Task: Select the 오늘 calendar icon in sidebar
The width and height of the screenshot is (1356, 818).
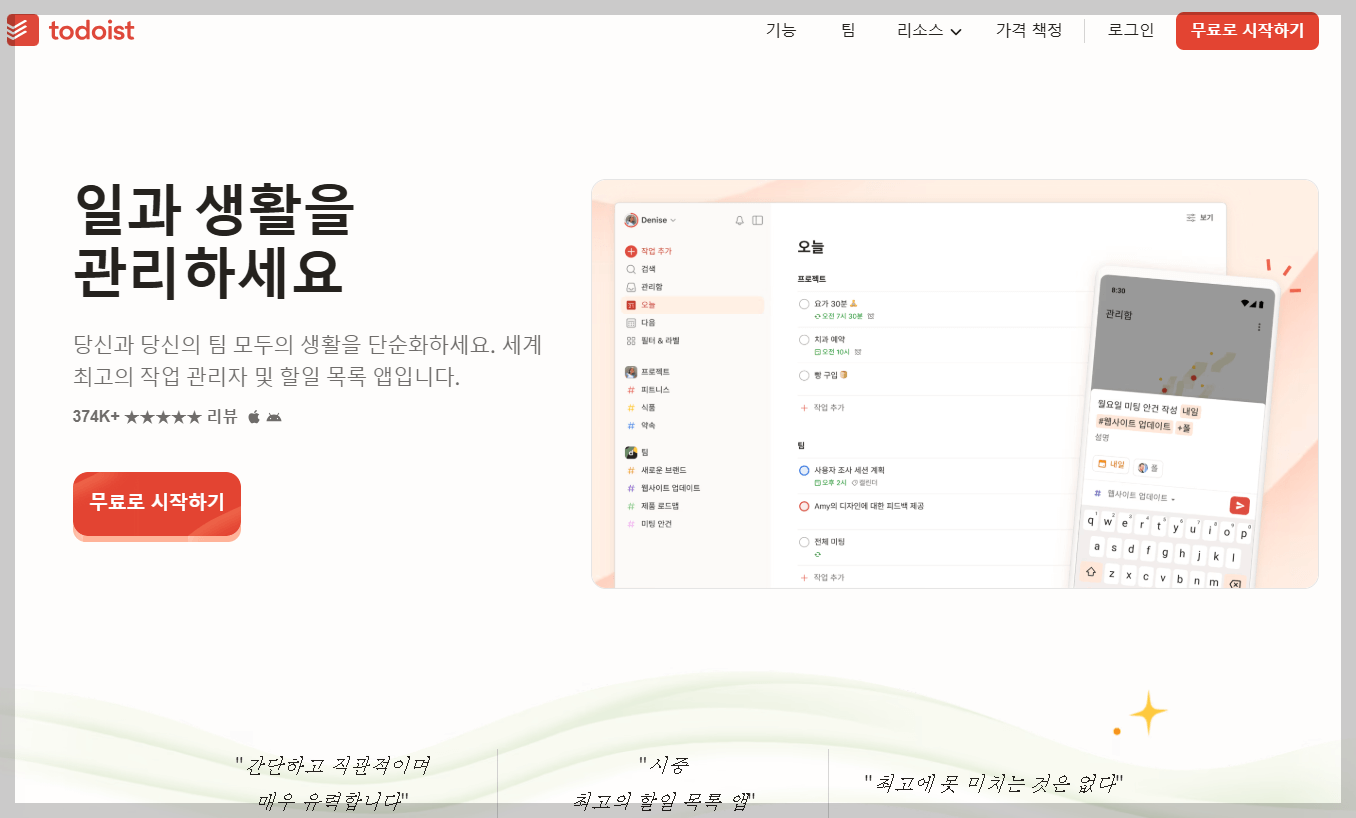Action: pos(629,303)
